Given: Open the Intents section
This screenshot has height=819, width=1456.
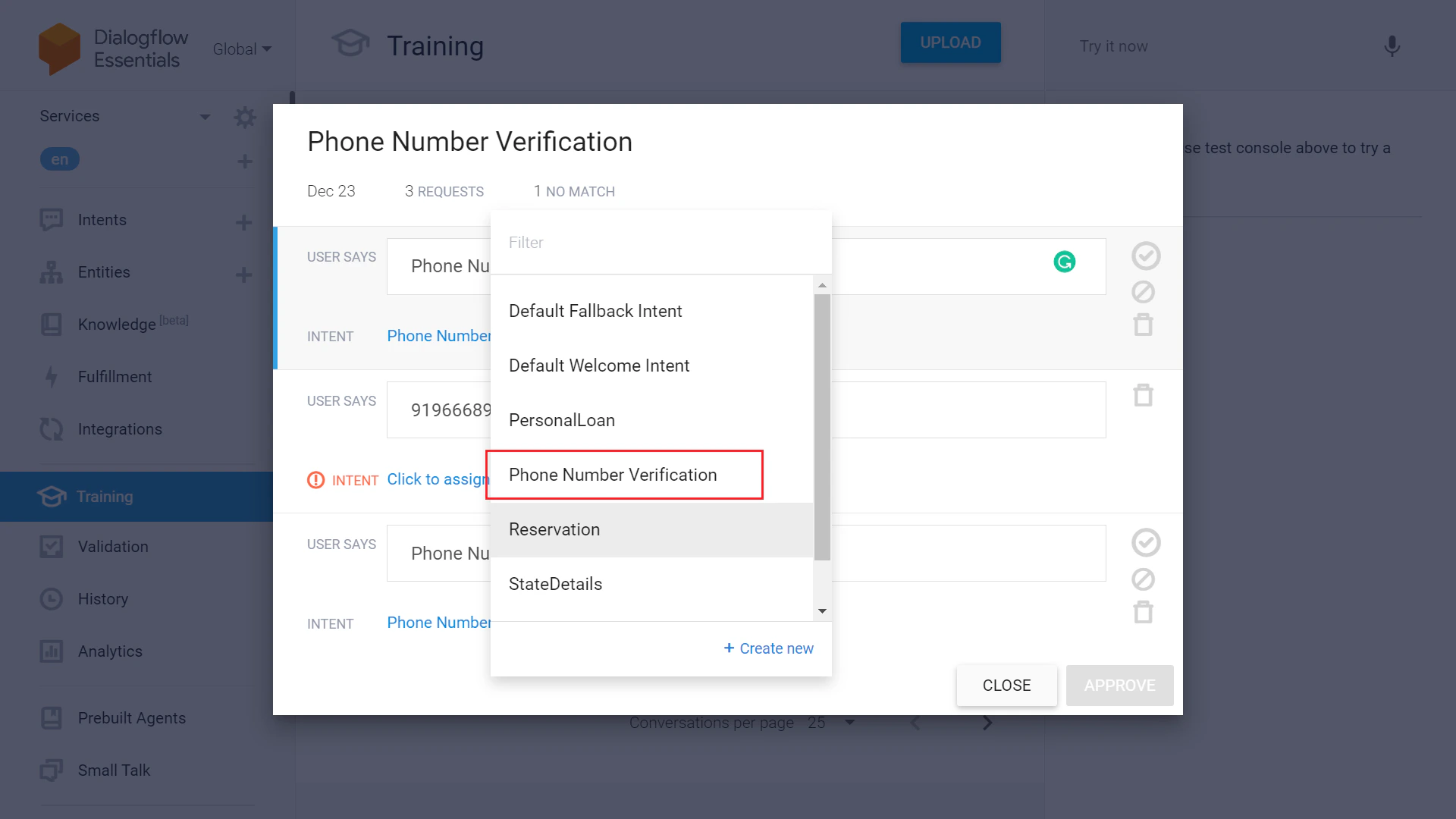Looking at the screenshot, I should [103, 220].
